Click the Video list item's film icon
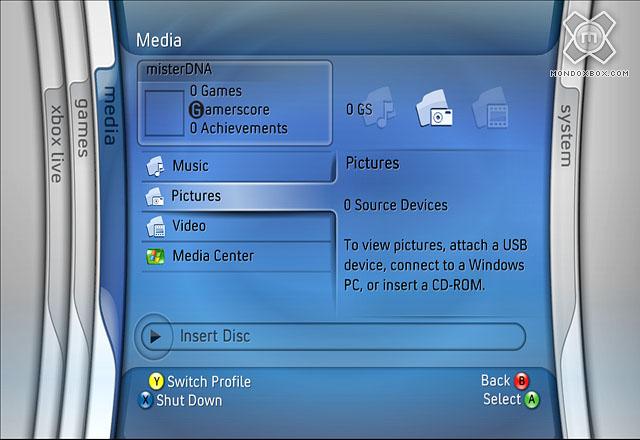Screen dimensions: 640x440 (154, 226)
